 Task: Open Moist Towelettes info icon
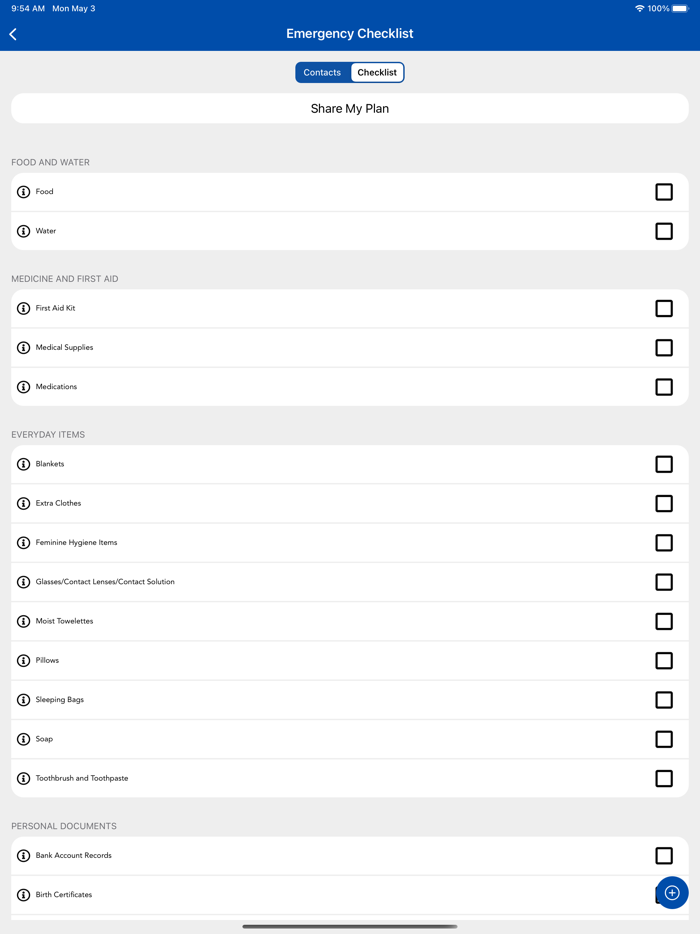point(23,621)
